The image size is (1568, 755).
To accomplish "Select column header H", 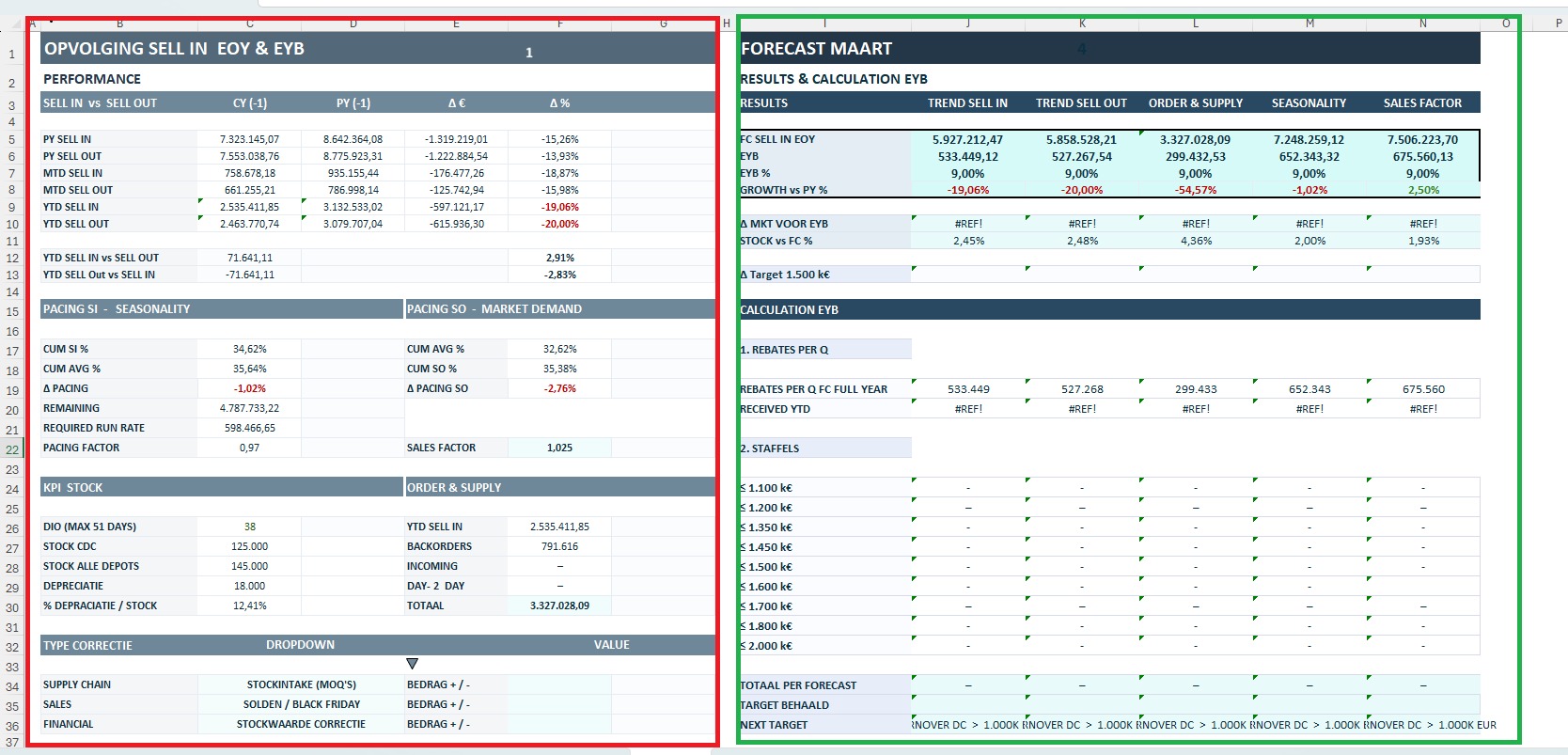I will tap(727, 24).
